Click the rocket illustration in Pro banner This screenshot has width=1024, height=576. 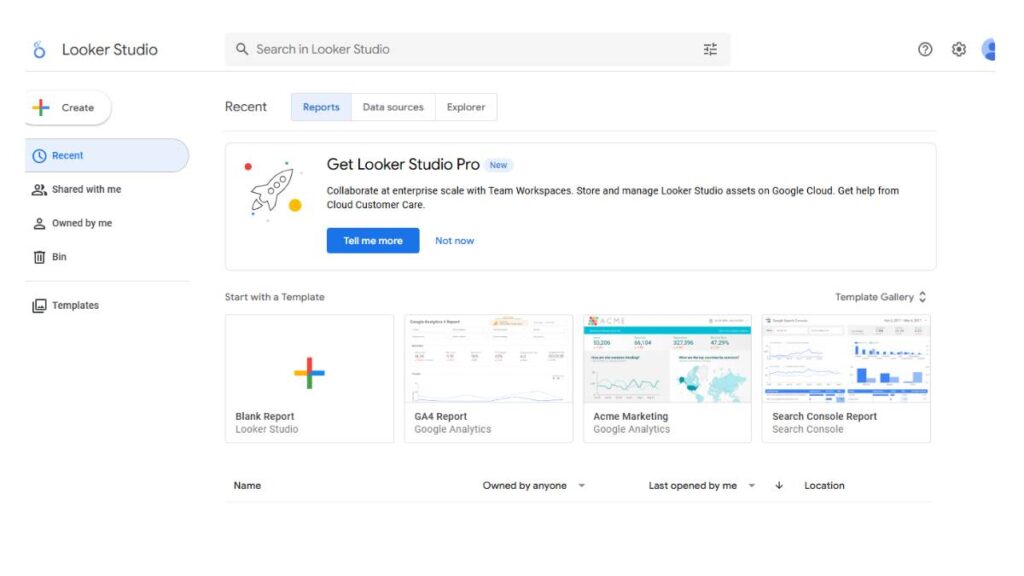pyautogui.click(x=273, y=191)
